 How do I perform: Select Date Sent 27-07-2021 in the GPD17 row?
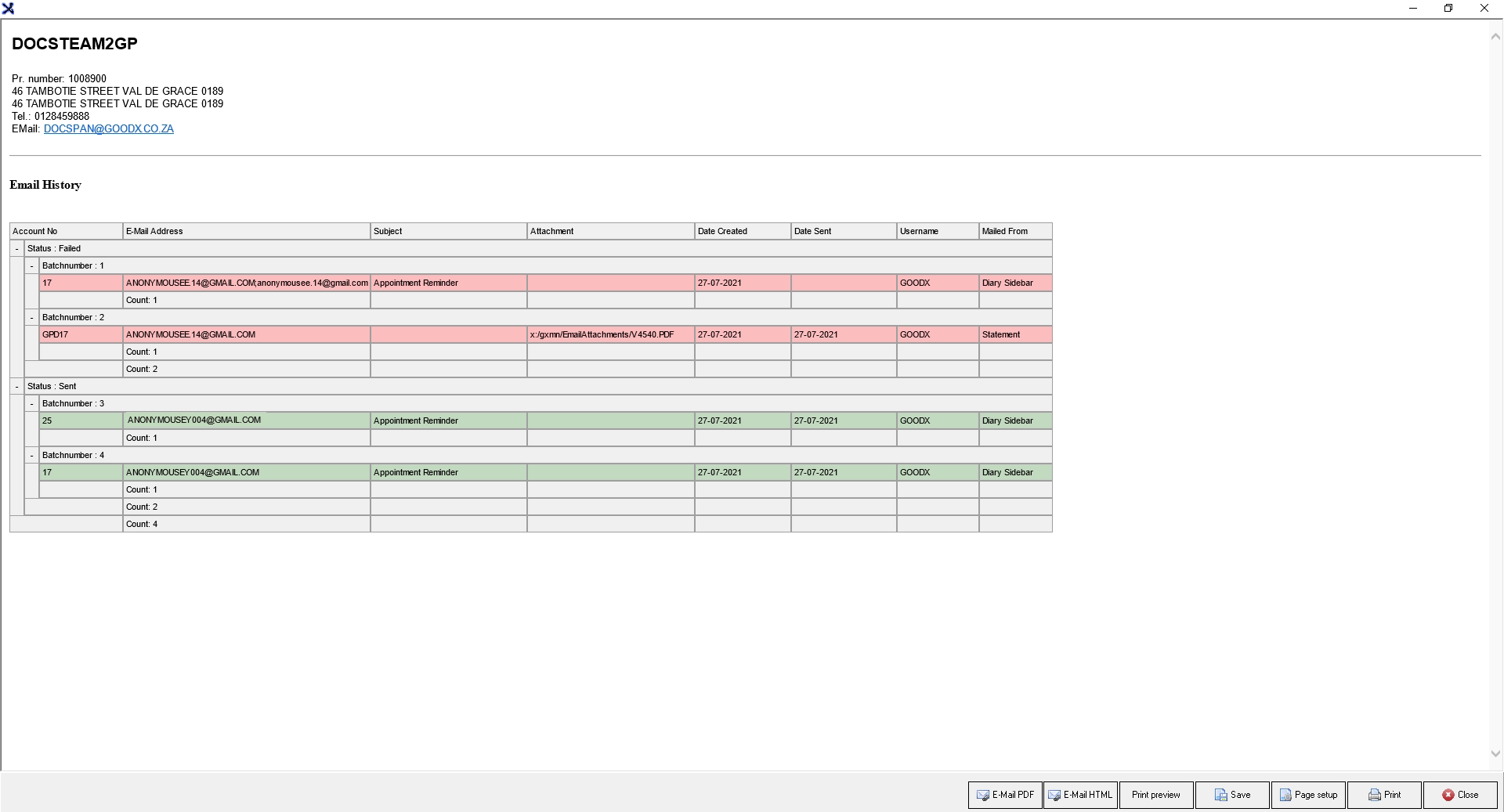click(844, 334)
